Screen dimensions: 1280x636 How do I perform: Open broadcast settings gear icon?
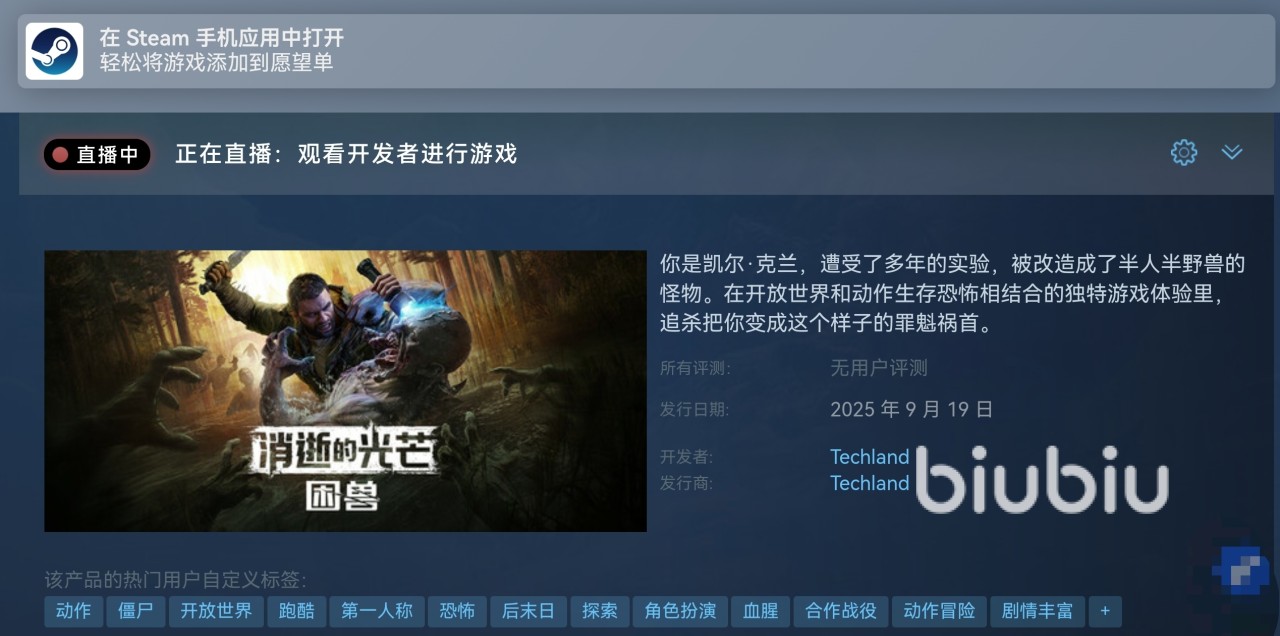click(1184, 153)
